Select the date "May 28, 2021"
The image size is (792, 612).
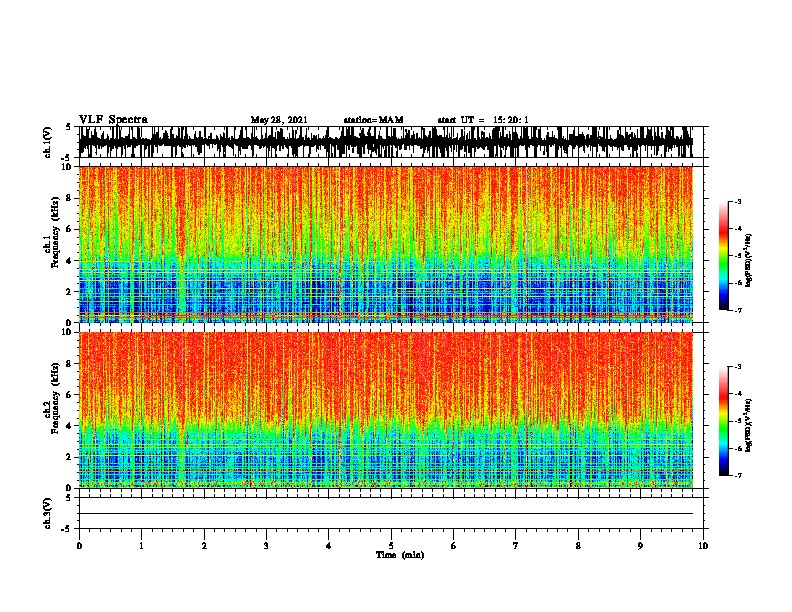click(x=279, y=120)
